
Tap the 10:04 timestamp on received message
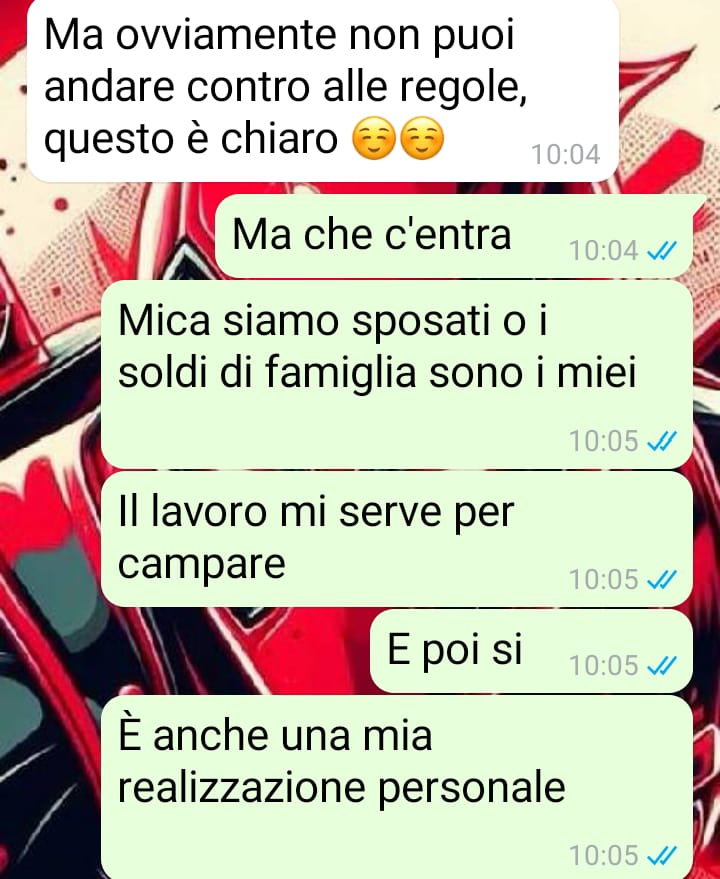coord(566,155)
